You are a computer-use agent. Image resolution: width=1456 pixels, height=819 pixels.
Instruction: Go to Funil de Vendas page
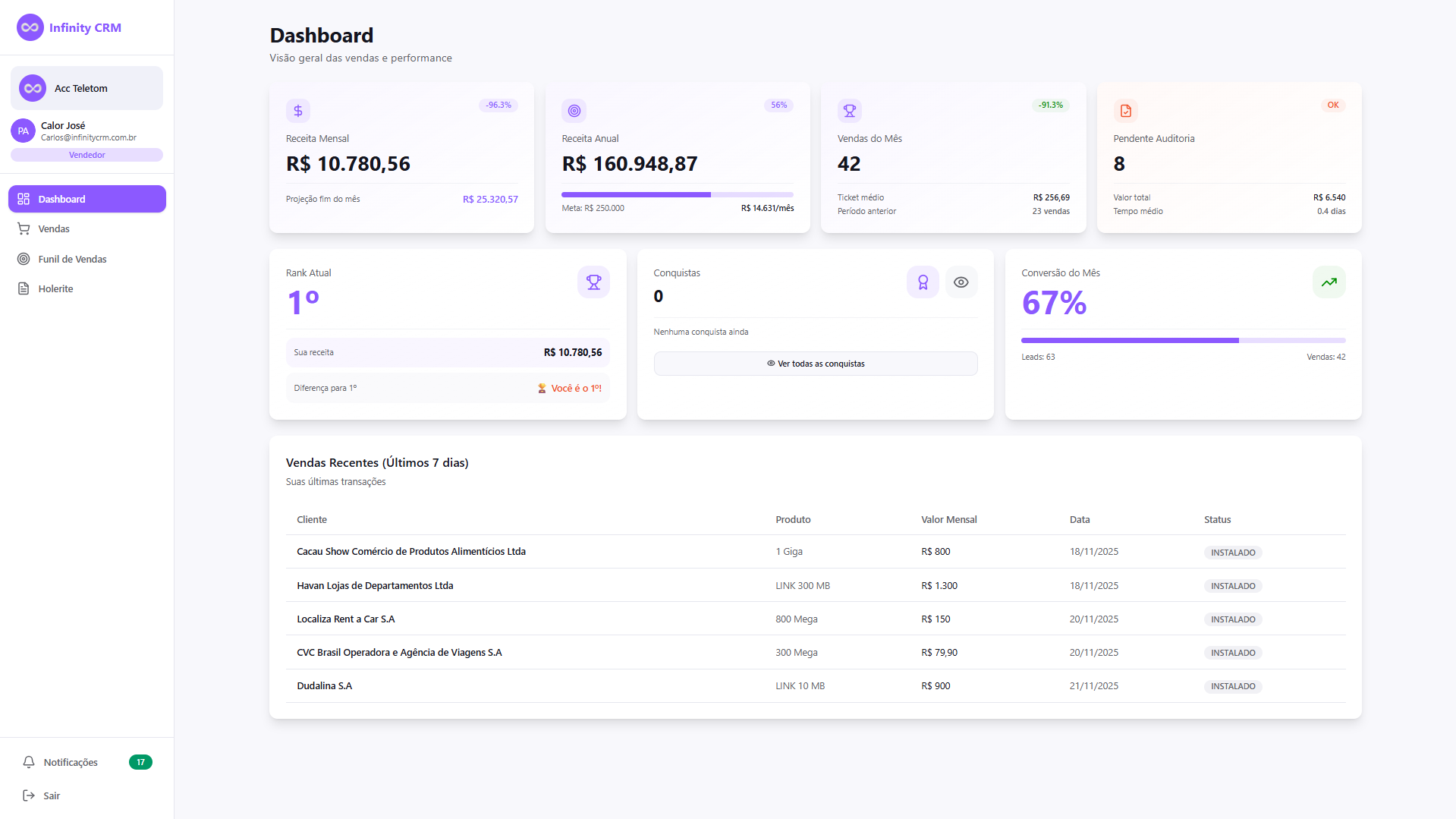point(72,259)
